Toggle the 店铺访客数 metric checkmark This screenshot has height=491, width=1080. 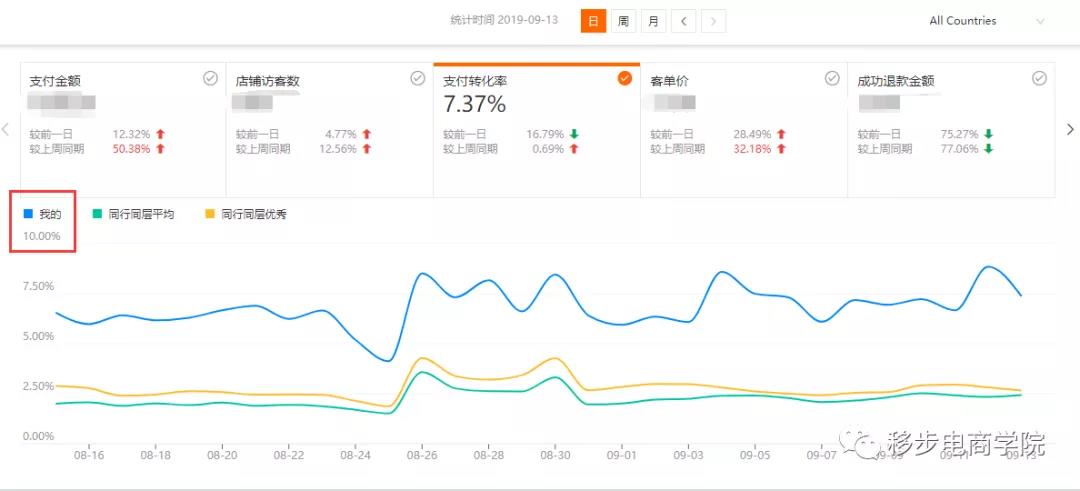click(418, 78)
